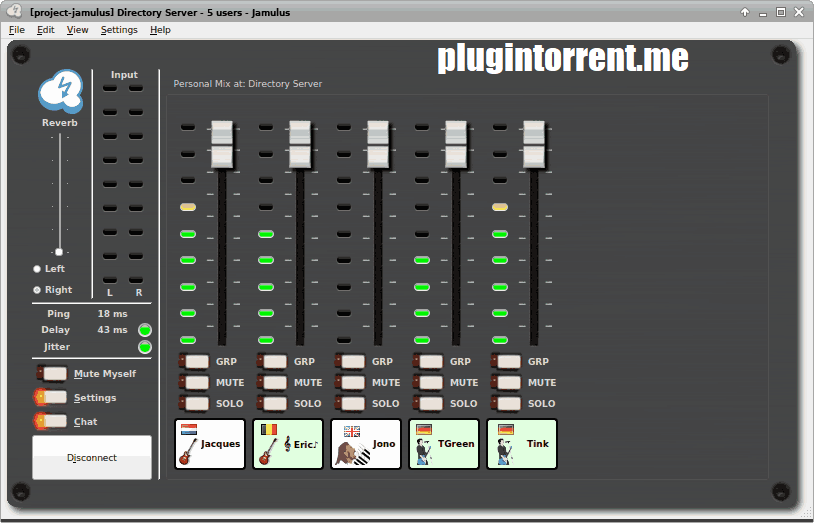The image size is (814, 523).
Task: Click the keep-above arrow in title bar
Action: (745, 12)
